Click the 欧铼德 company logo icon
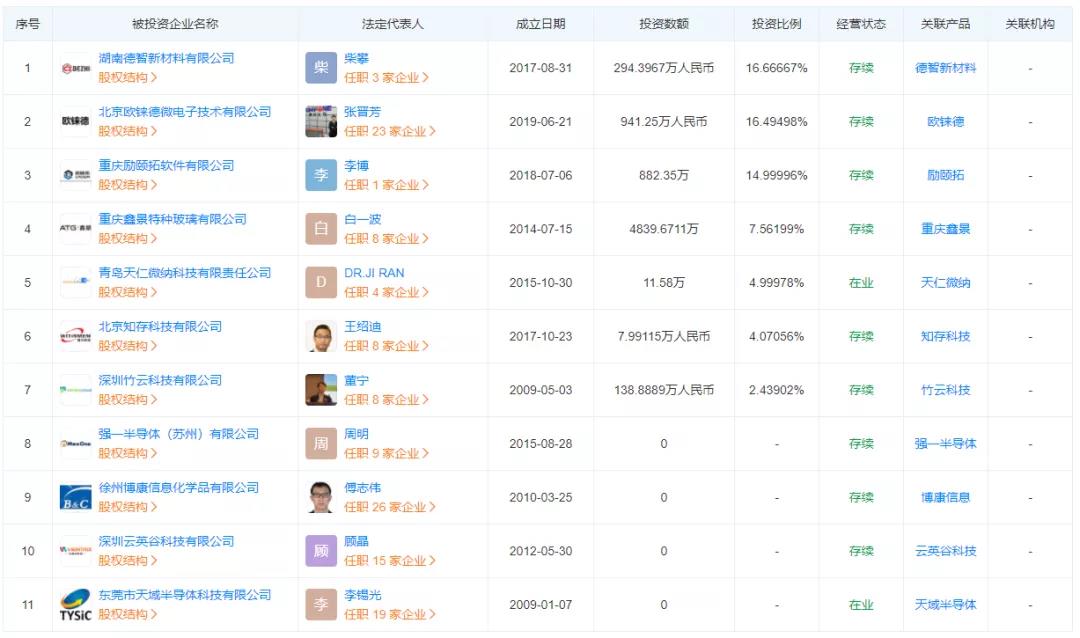 pyautogui.click(x=75, y=122)
